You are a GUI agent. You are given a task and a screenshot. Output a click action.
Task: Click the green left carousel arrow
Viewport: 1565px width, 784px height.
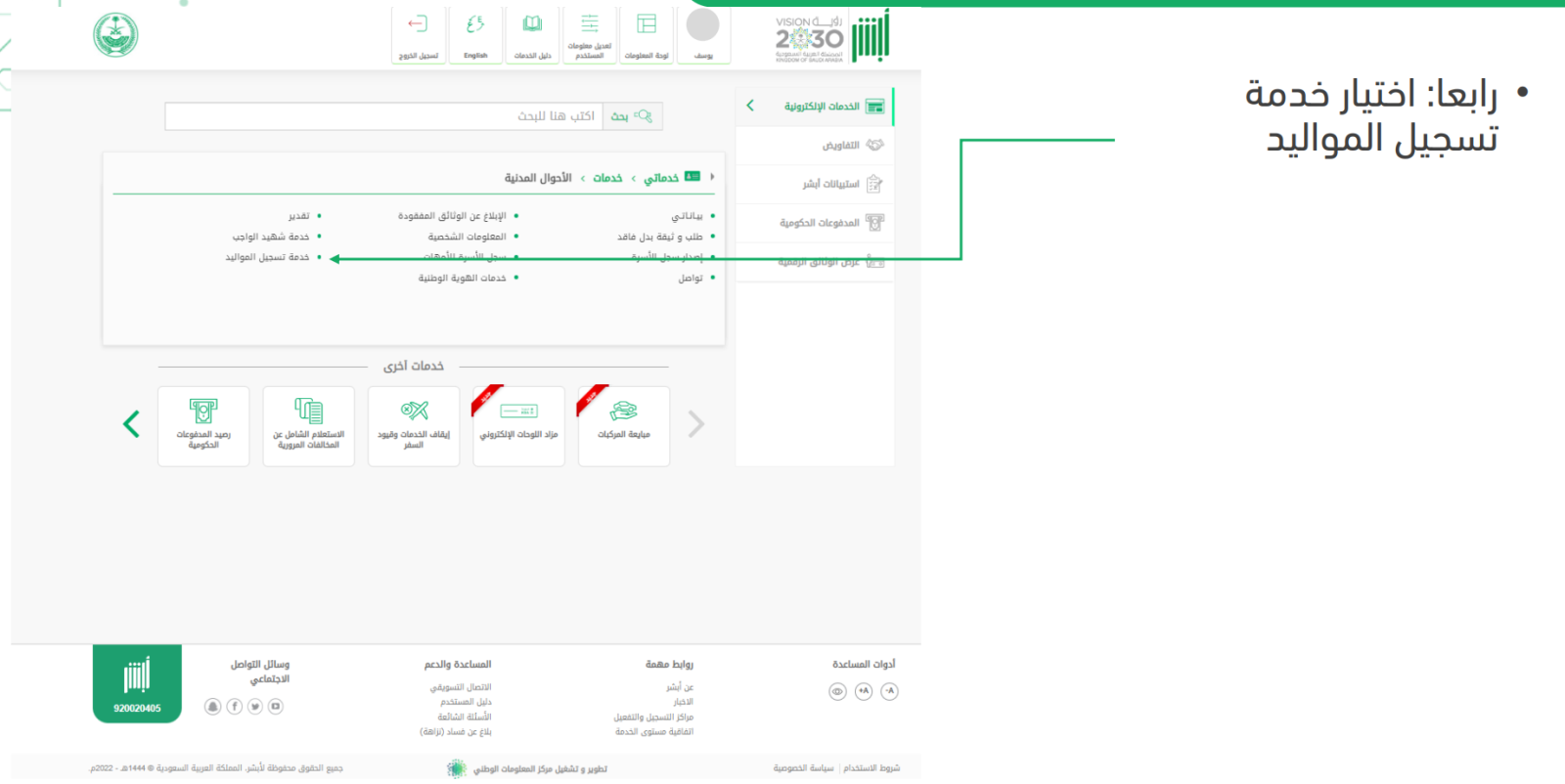[x=131, y=424]
